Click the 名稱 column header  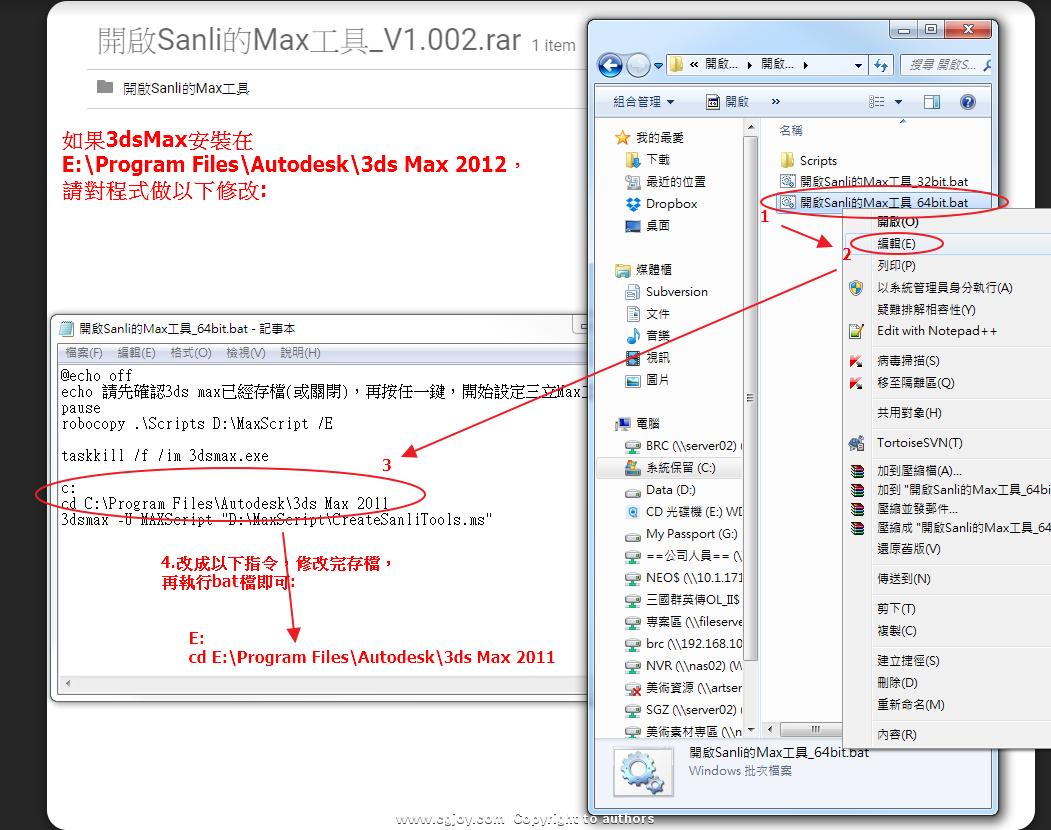pyautogui.click(x=792, y=131)
